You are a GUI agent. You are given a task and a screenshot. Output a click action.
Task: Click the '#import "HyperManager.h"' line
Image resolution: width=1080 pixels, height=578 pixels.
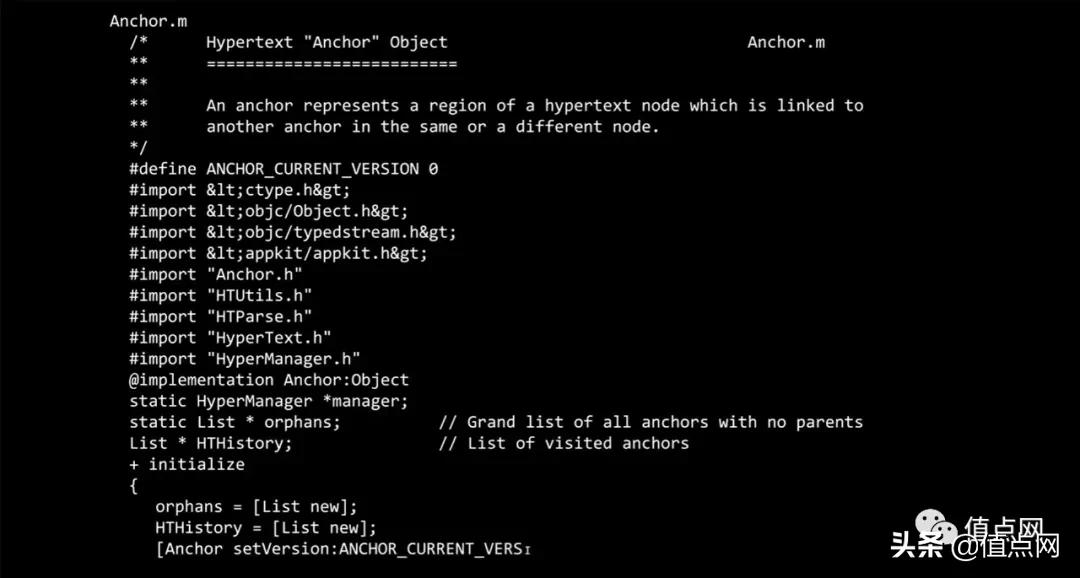click(245, 359)
